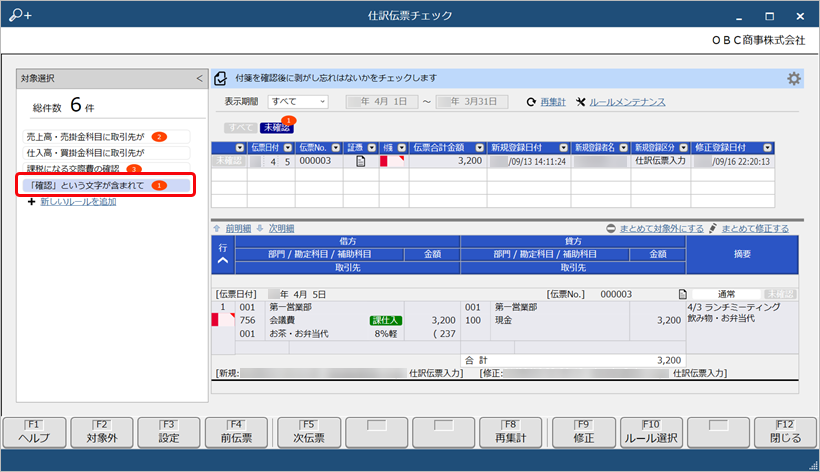Click まとめて対象外にする link

coord(662,228)
